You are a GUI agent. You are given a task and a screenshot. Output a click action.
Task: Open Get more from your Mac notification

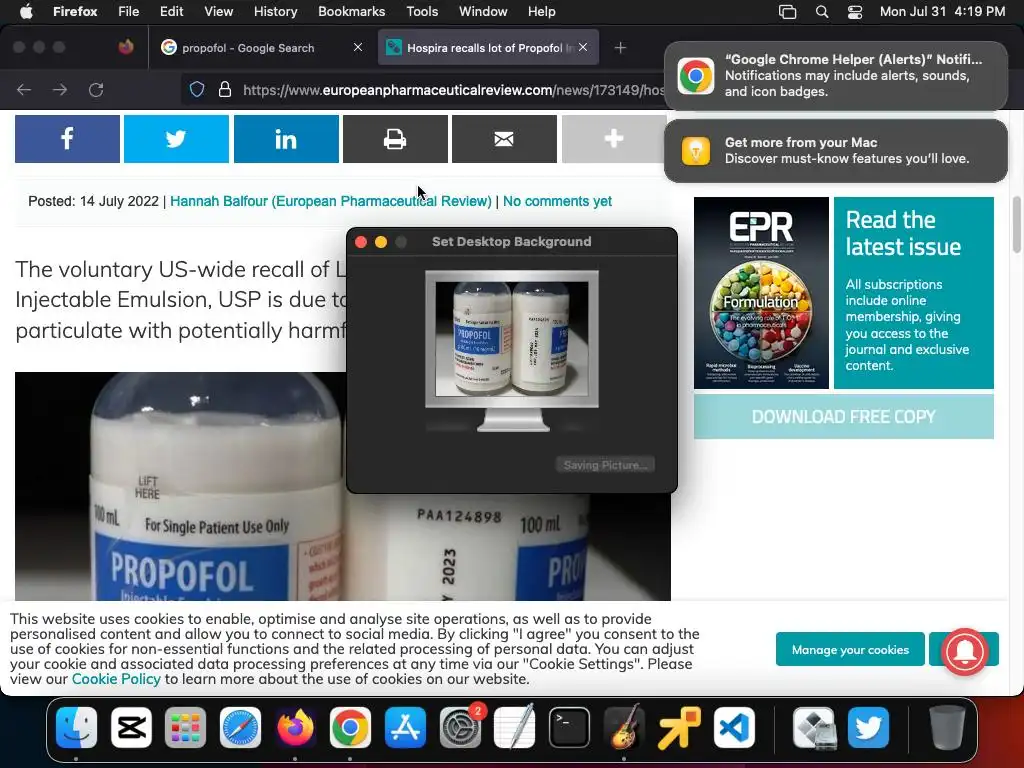[x=836, y=150]
